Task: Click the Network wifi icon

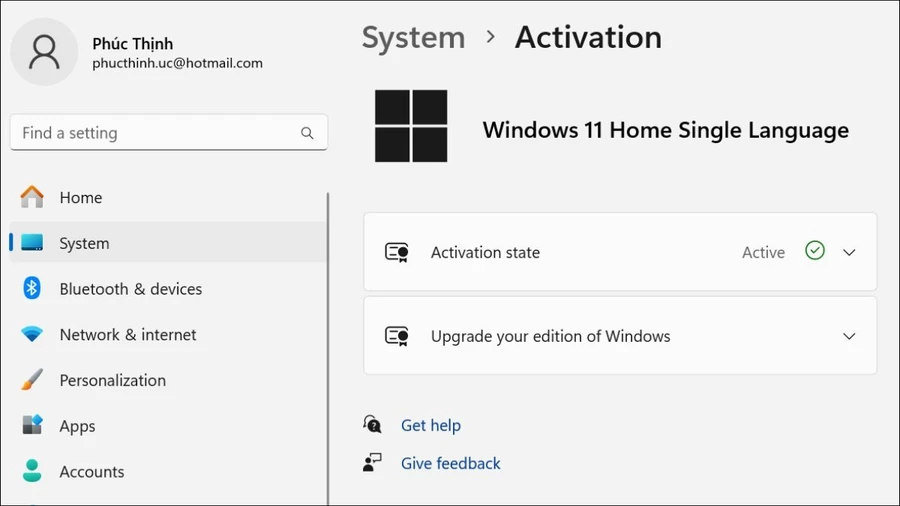Action: [x=32, y=334]
